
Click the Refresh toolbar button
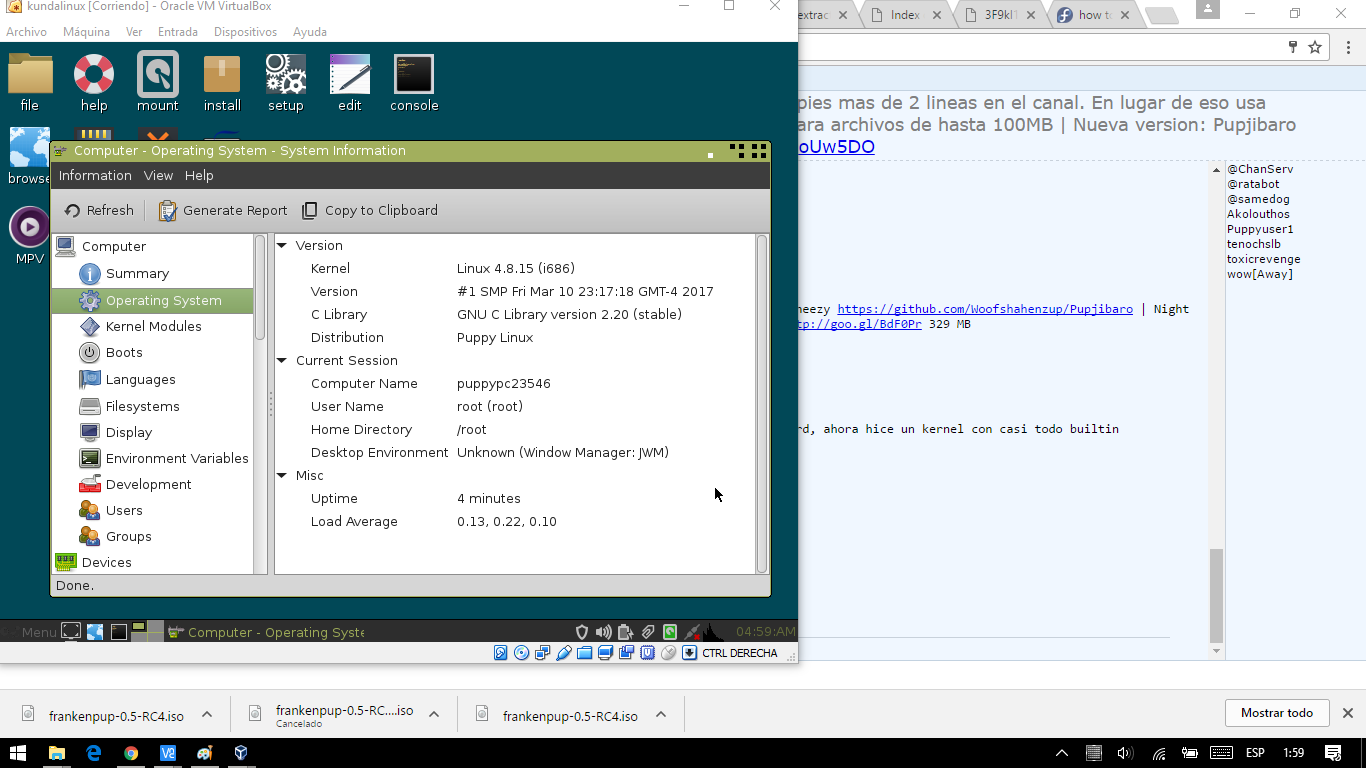(x=99, y=210)
